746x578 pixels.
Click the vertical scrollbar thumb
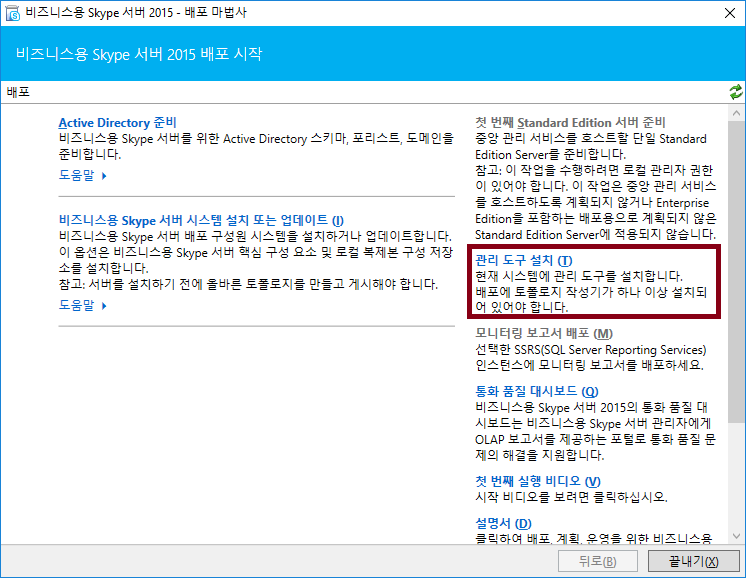click(x=736, y=271)
